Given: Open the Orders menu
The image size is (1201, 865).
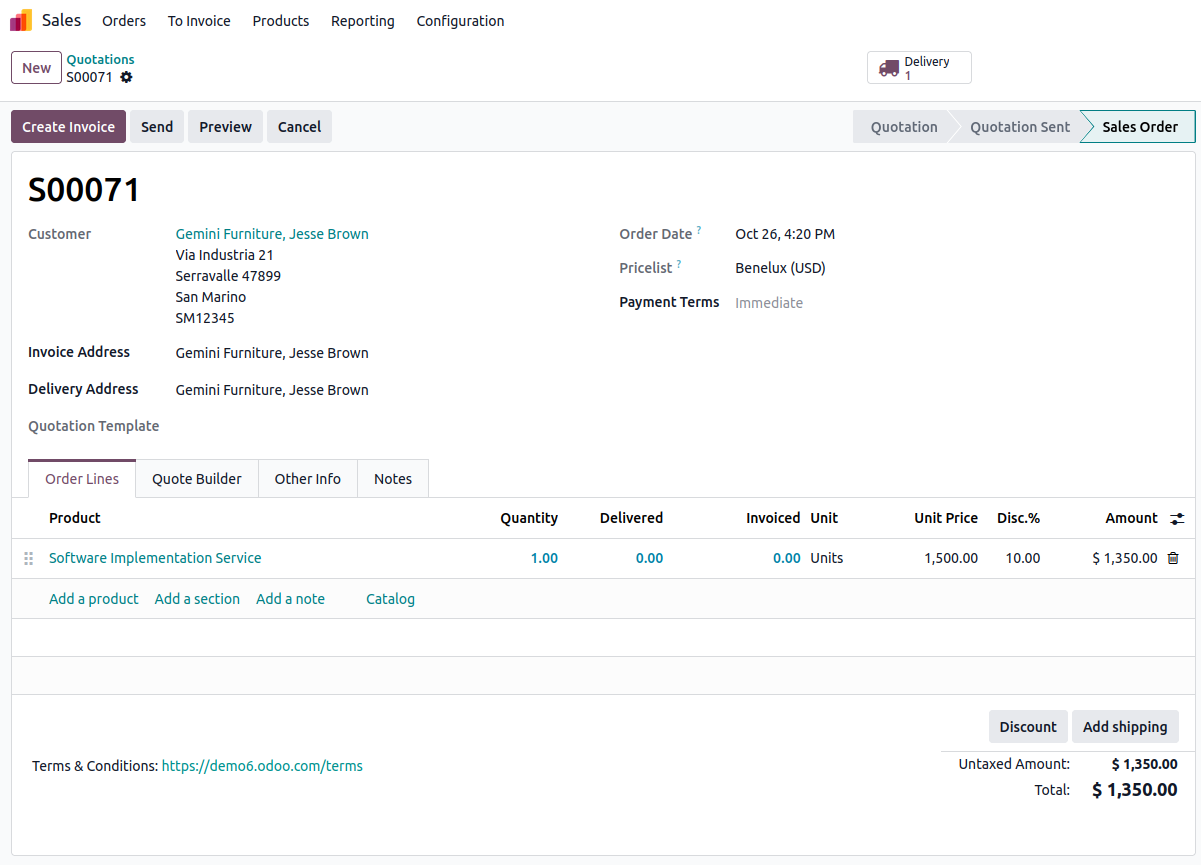Looking at the screenshot, I should point(124,21).
